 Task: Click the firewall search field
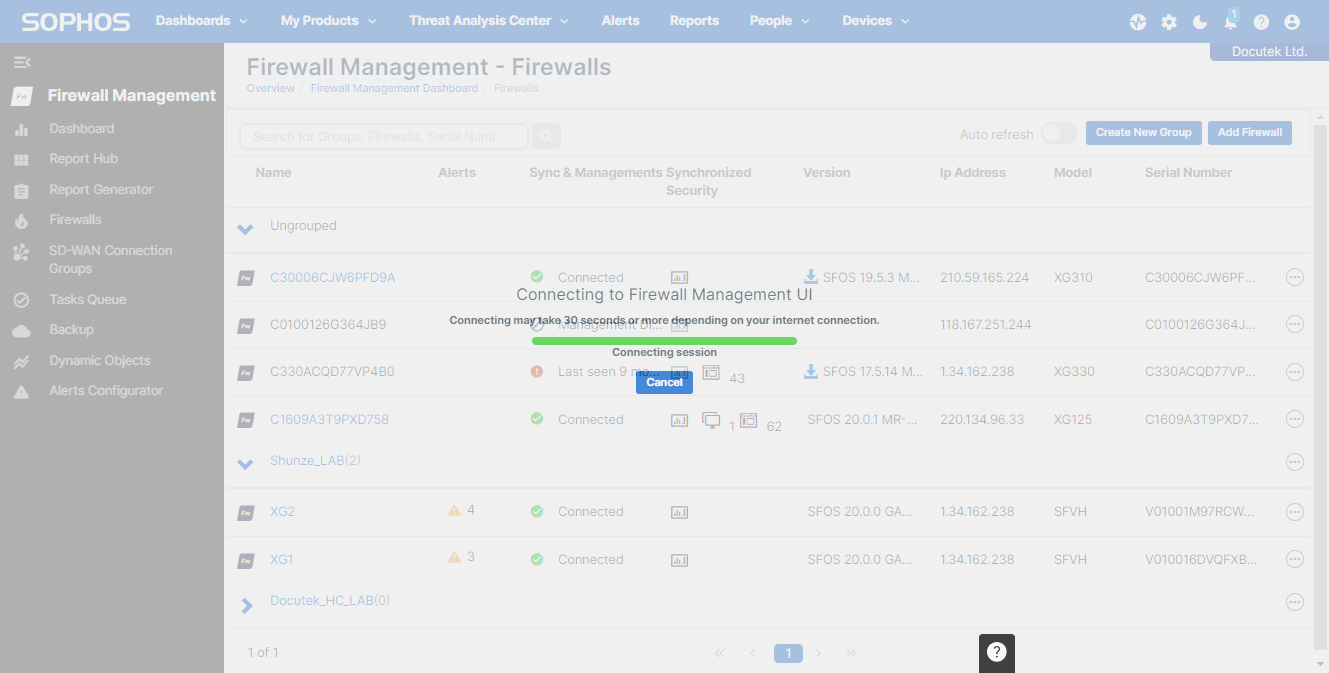click(x=384, y=136)
